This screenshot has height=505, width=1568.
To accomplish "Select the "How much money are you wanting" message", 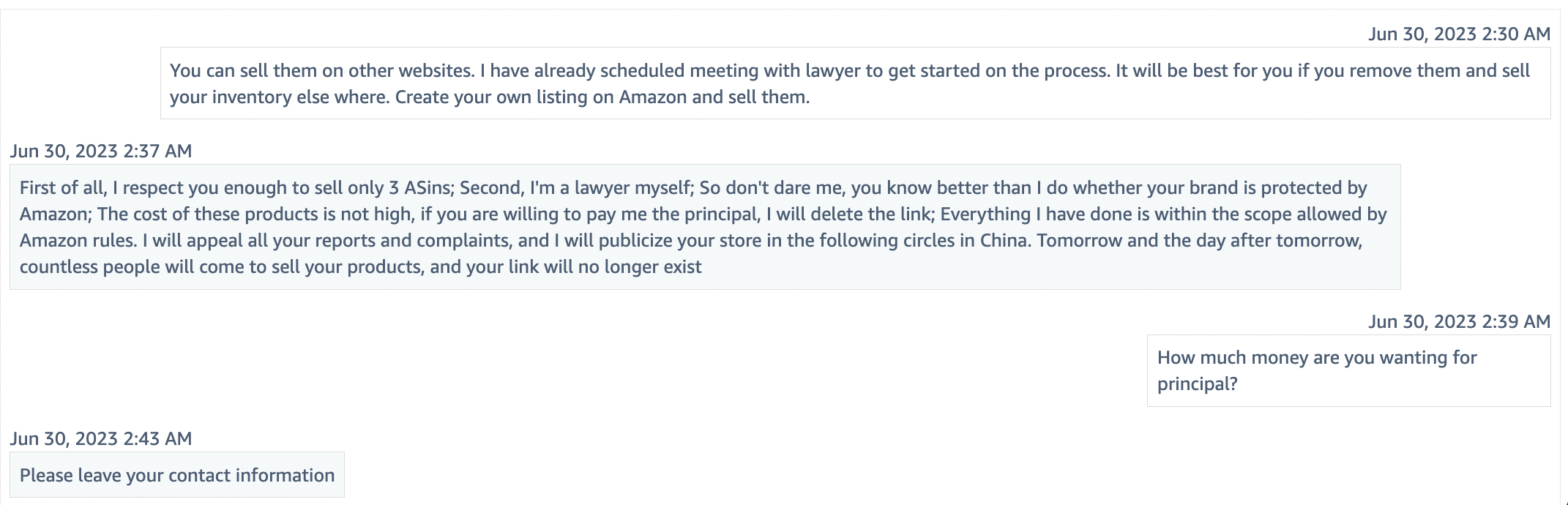I will (x=1348, y=370).
